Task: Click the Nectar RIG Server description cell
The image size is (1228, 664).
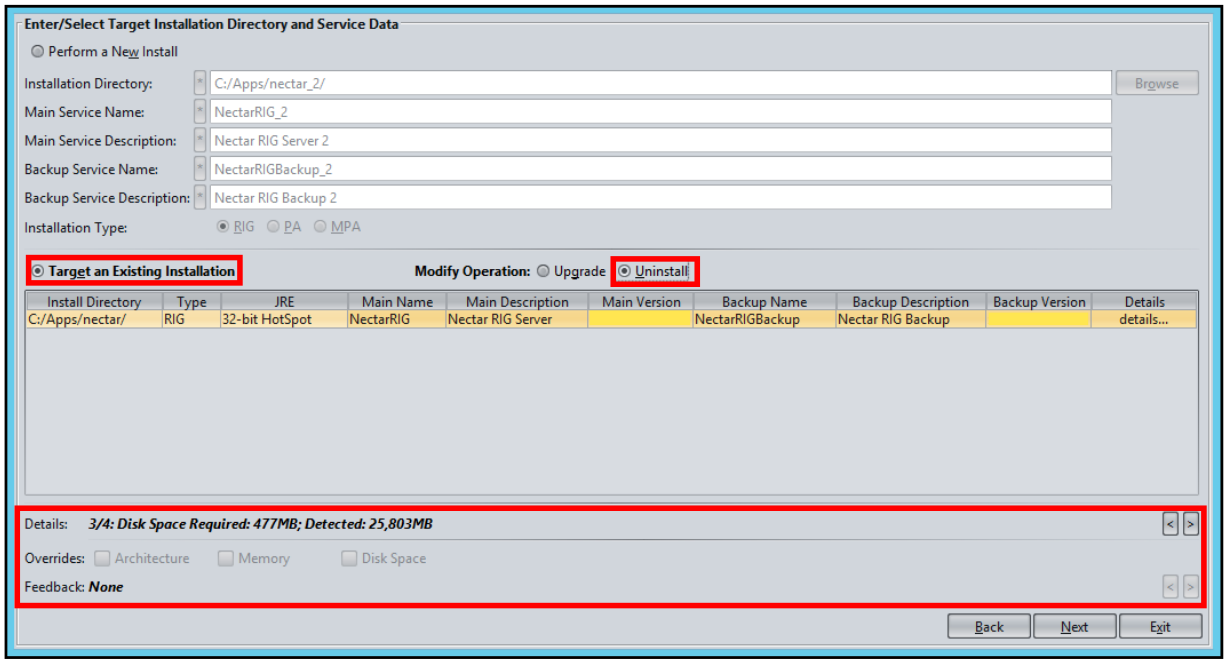Action: (x=517, y=320)
